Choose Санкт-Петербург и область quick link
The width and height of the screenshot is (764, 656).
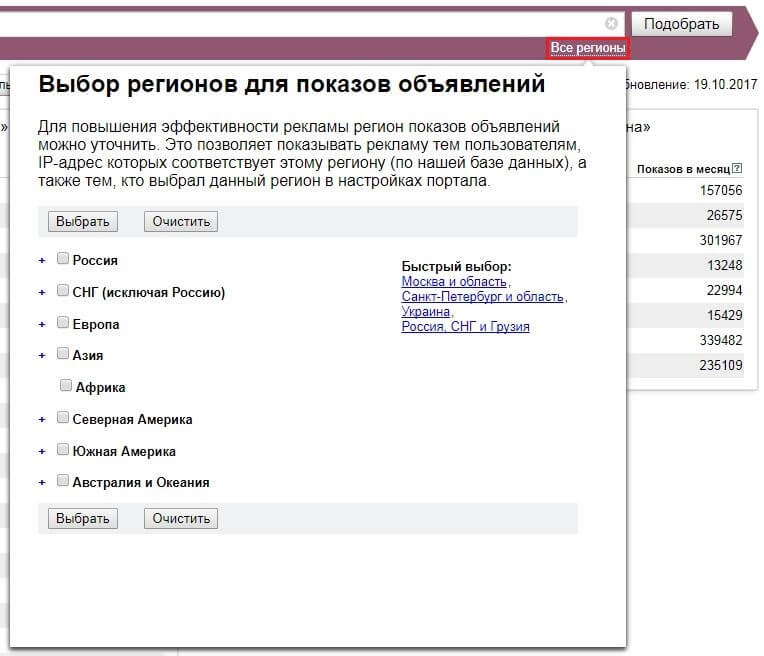(x=483, y=297)
